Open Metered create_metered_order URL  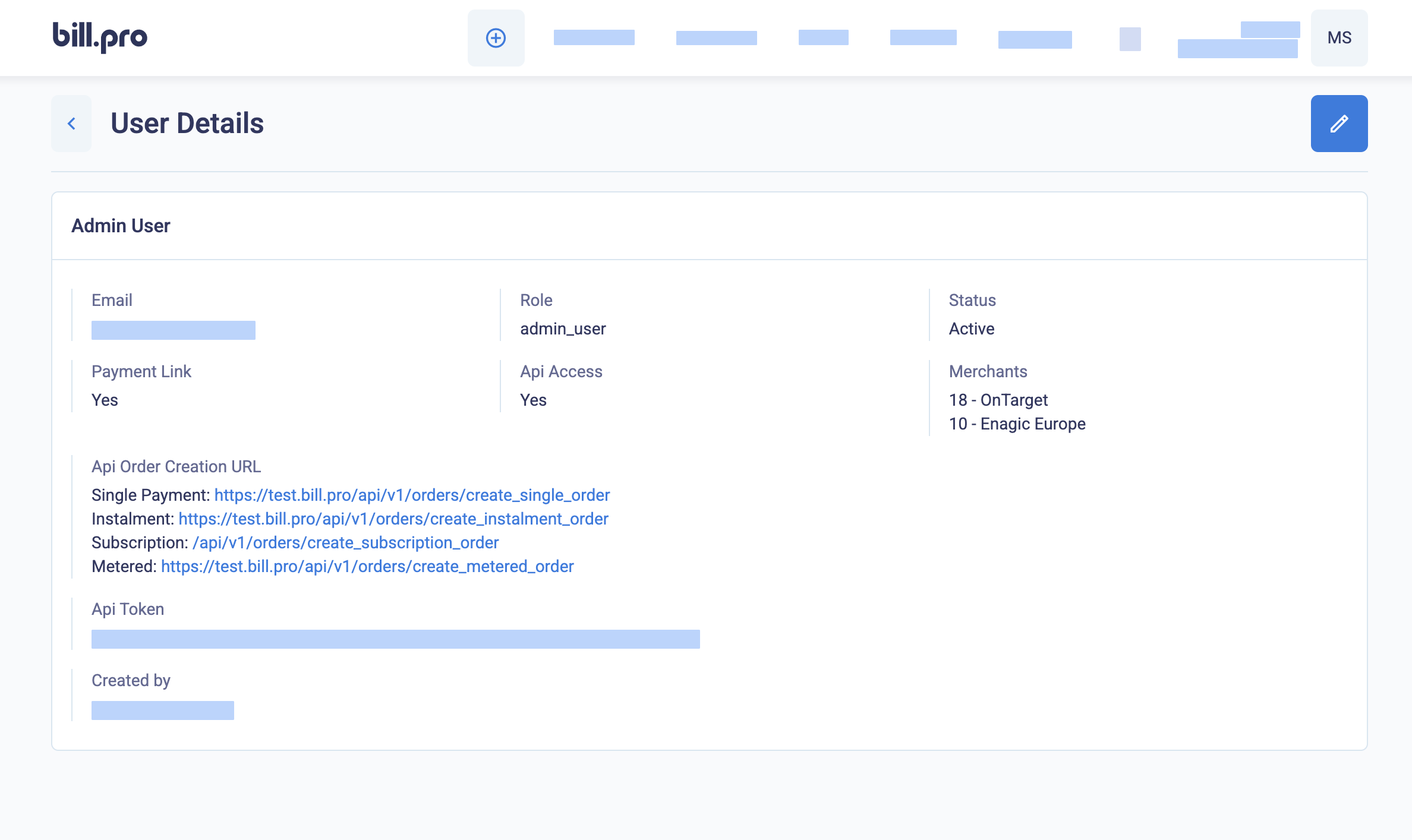(x=367, y=566)
